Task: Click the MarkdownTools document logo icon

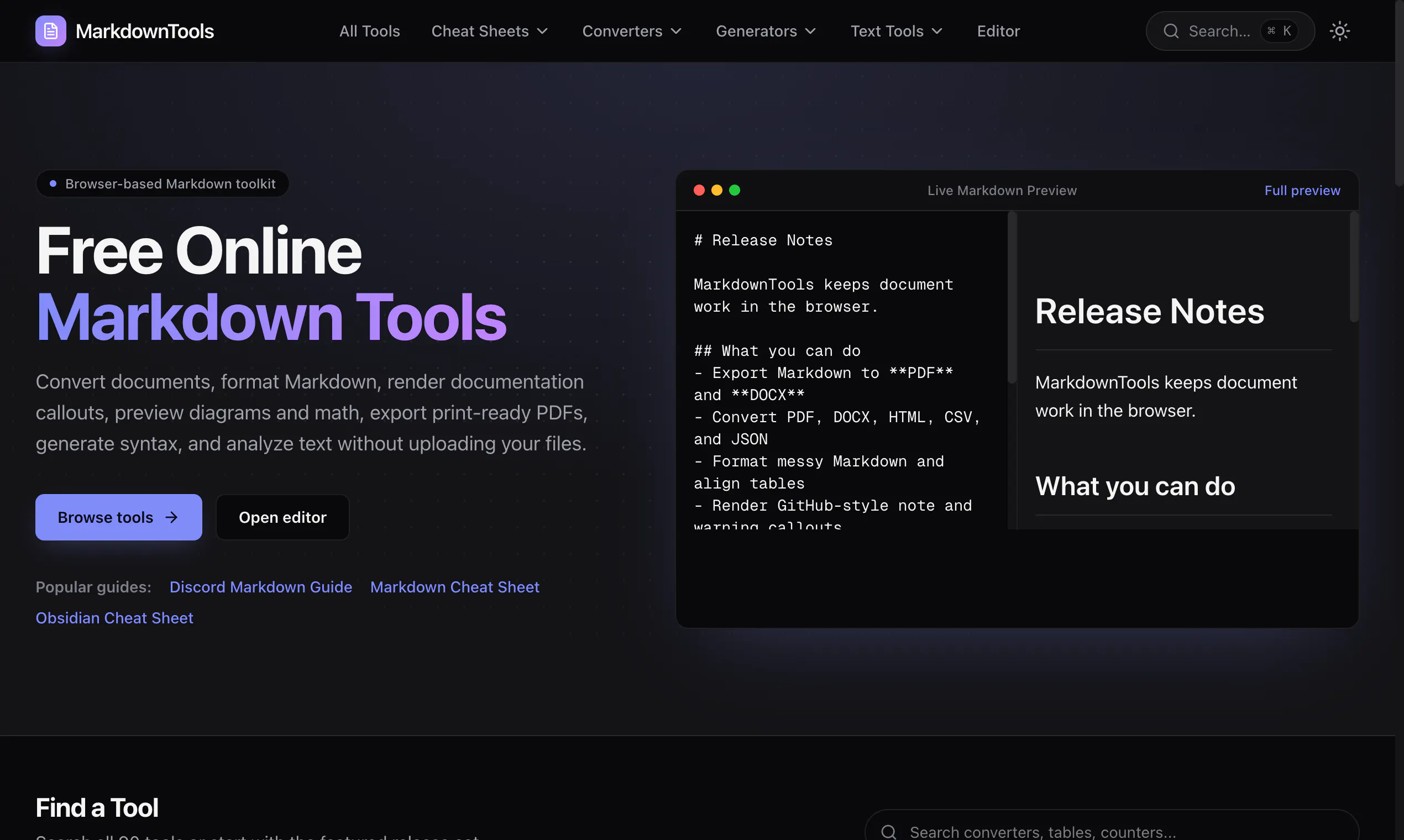Action: point(50,30)
